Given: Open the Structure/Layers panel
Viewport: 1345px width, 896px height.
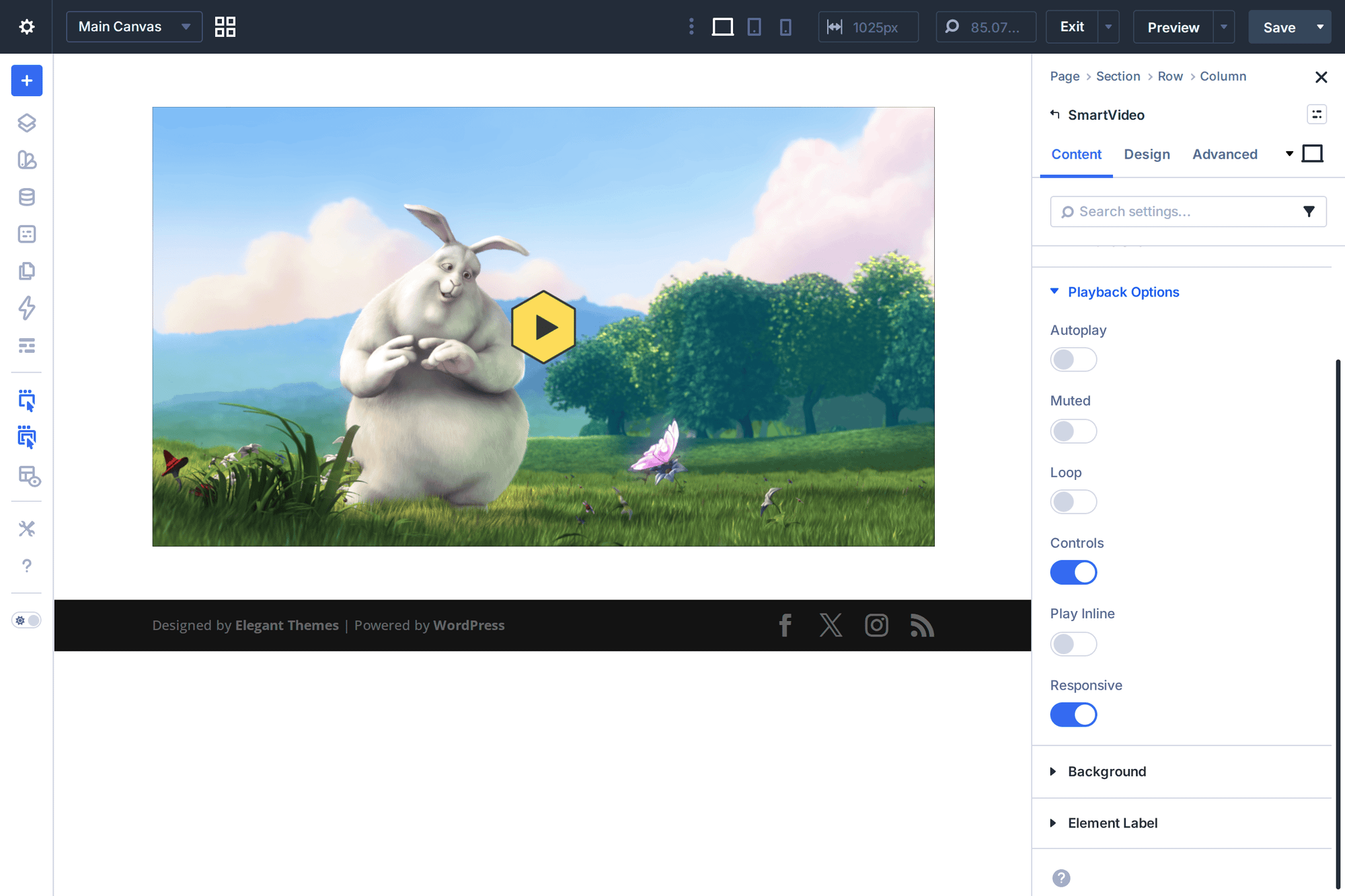Looking at the screenshot, I should [26, 123].
